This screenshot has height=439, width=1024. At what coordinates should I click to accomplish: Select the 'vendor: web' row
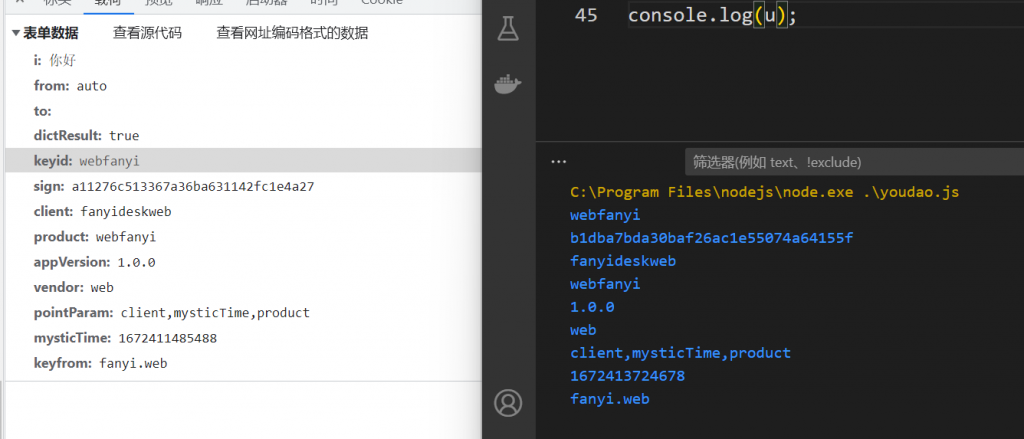tap(243, 287)
